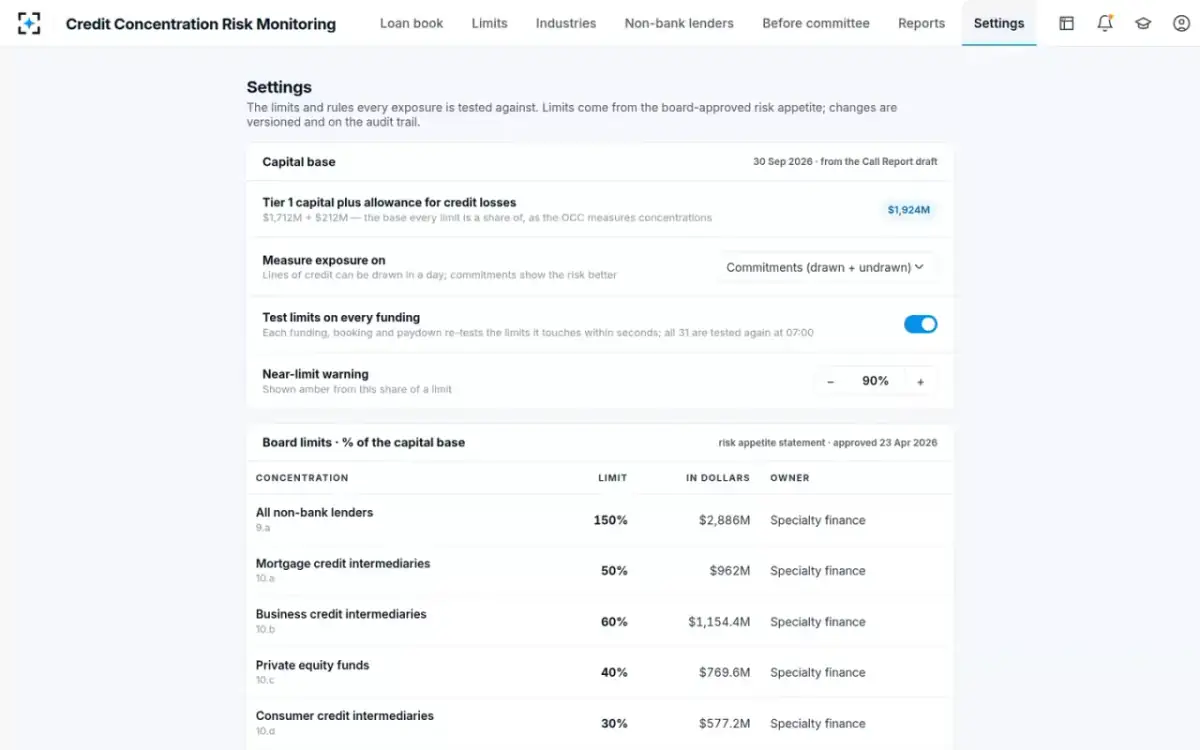Click the 40% limit value
This screenshot has width=1200, height=750.
[614, 673]
